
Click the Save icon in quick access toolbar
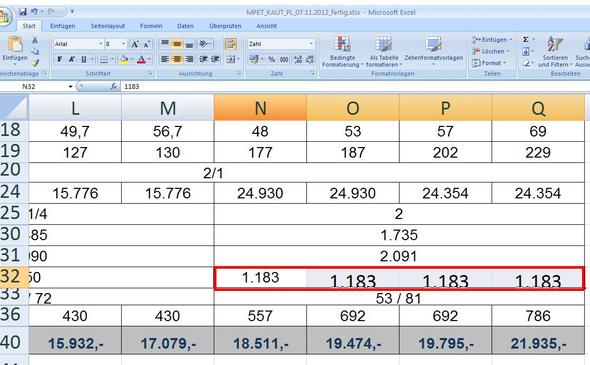(x=23, y=12)
